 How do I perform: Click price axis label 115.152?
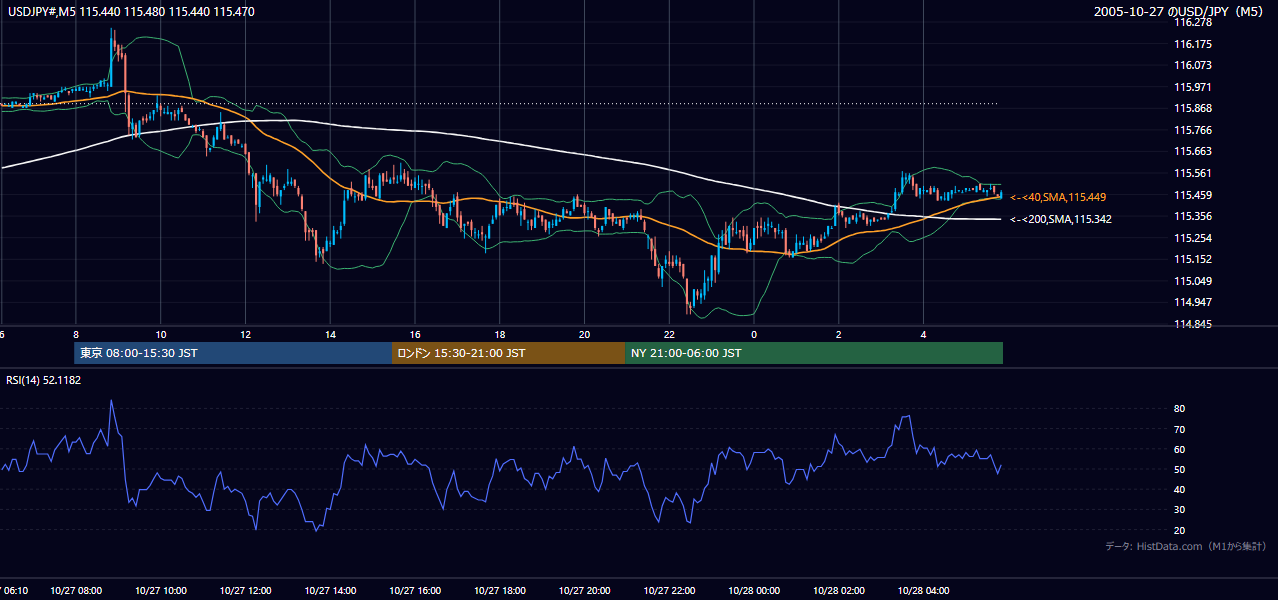1194,259
